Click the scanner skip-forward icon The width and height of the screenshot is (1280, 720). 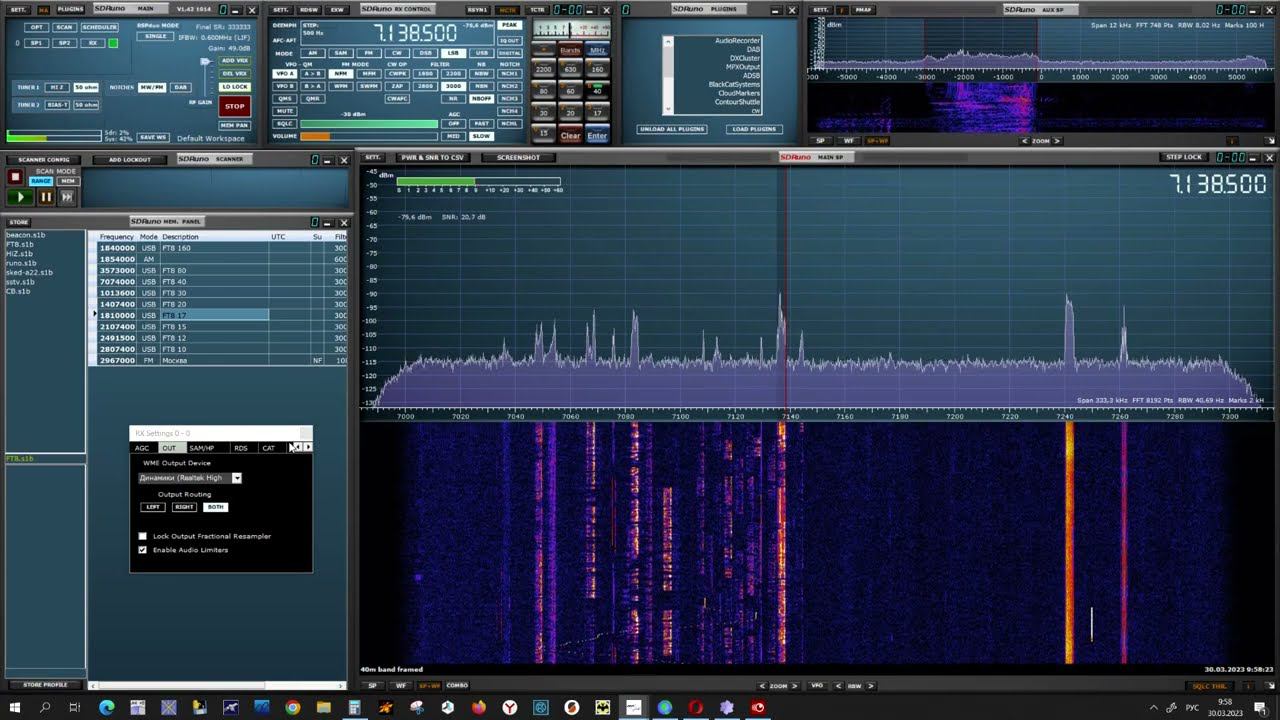click(67, 197)
